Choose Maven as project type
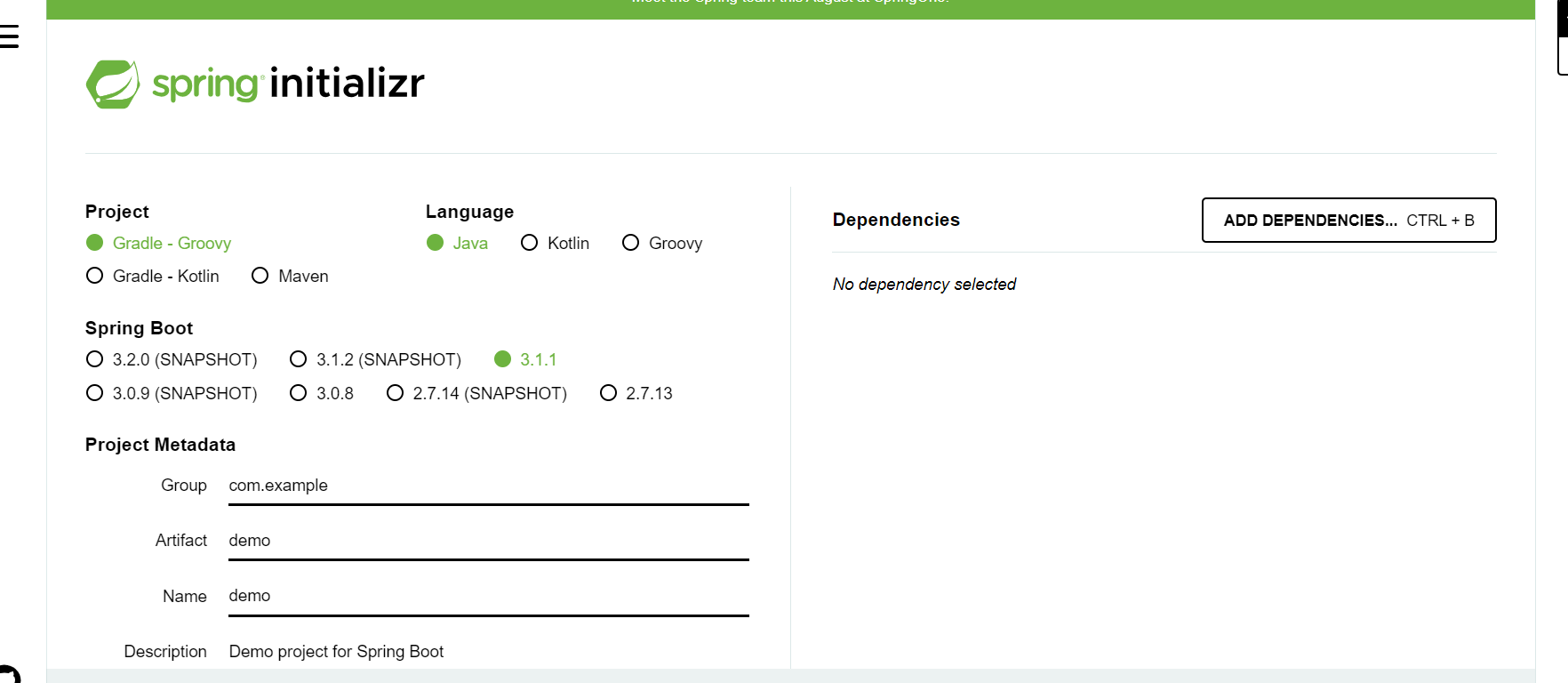The height and width of the screenshot is (683, 1568). (290, 276)
